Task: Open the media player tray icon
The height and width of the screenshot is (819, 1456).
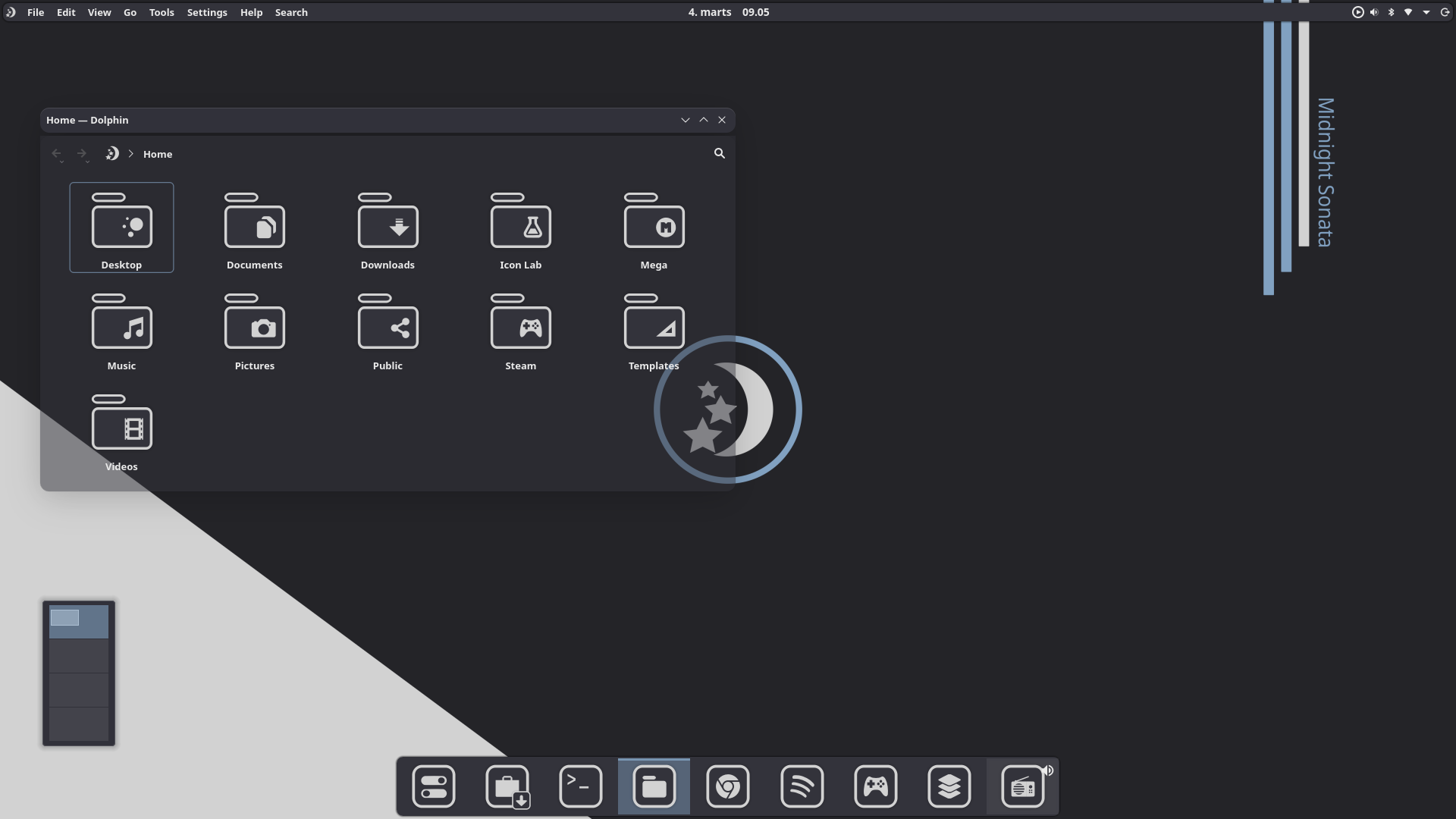Action: pos(1357,12)
